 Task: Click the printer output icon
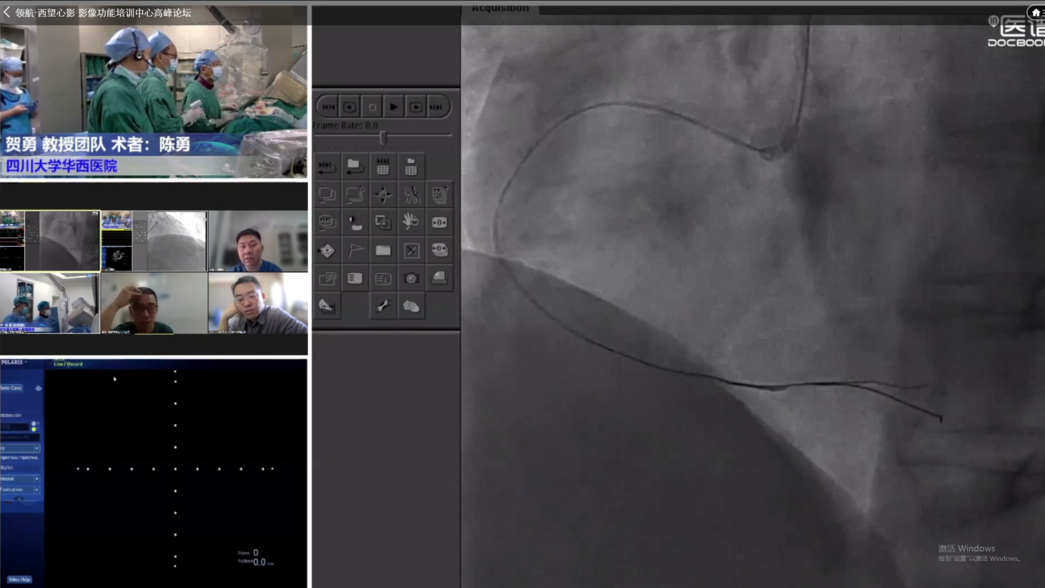(x=439, y=278)
